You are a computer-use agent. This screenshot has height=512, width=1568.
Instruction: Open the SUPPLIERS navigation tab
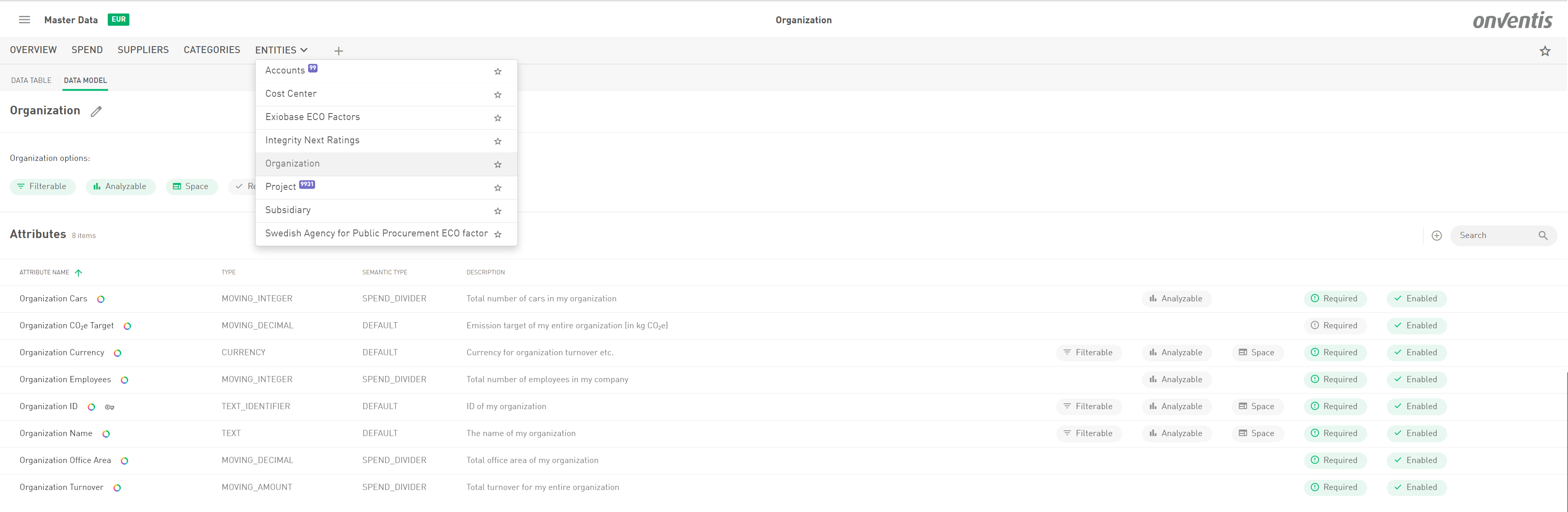(x=143, y=50)
